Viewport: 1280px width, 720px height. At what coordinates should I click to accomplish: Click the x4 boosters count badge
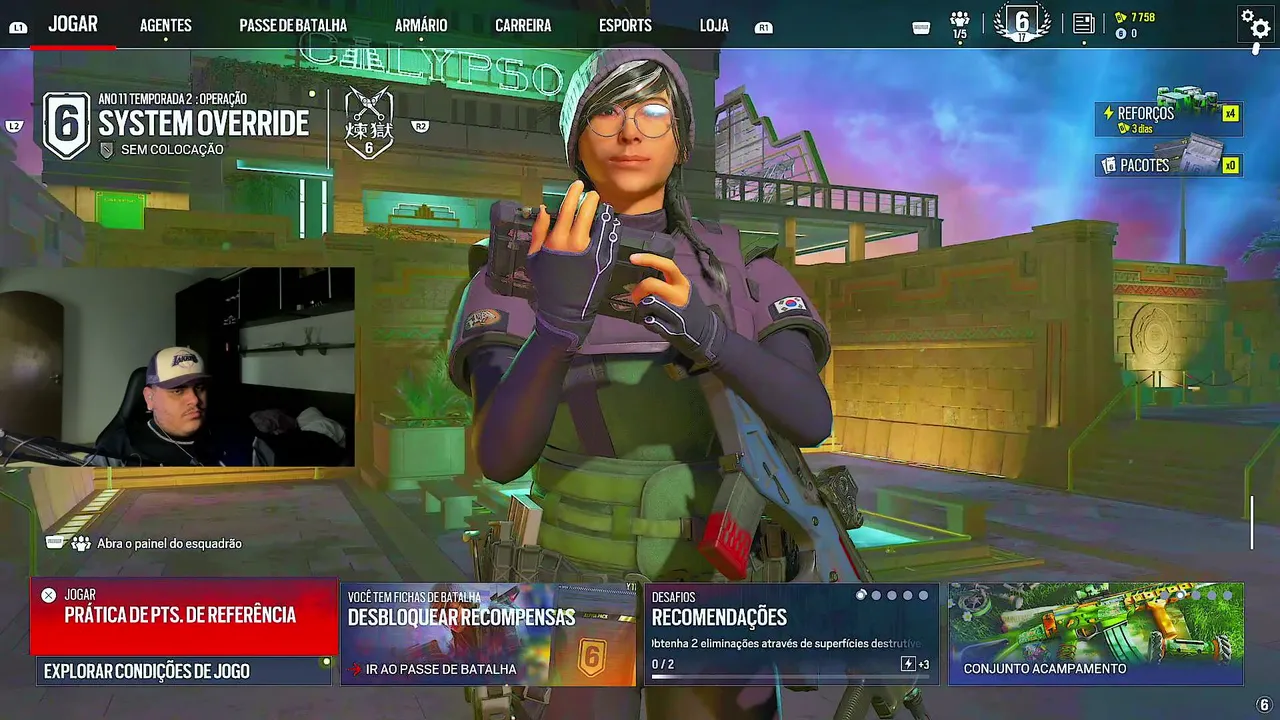click(x=1231, y=113)
